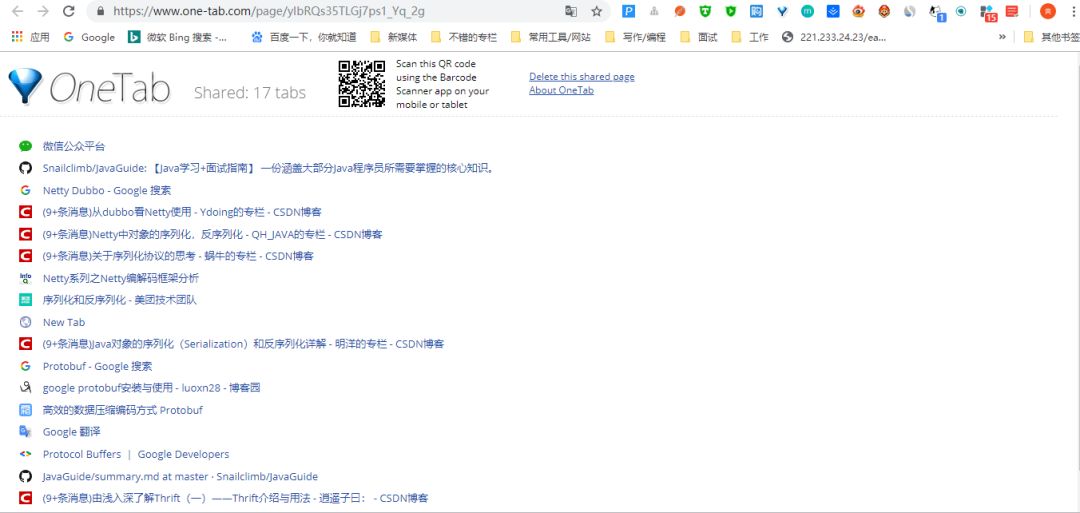Open the orange profile avatar

1048,11
